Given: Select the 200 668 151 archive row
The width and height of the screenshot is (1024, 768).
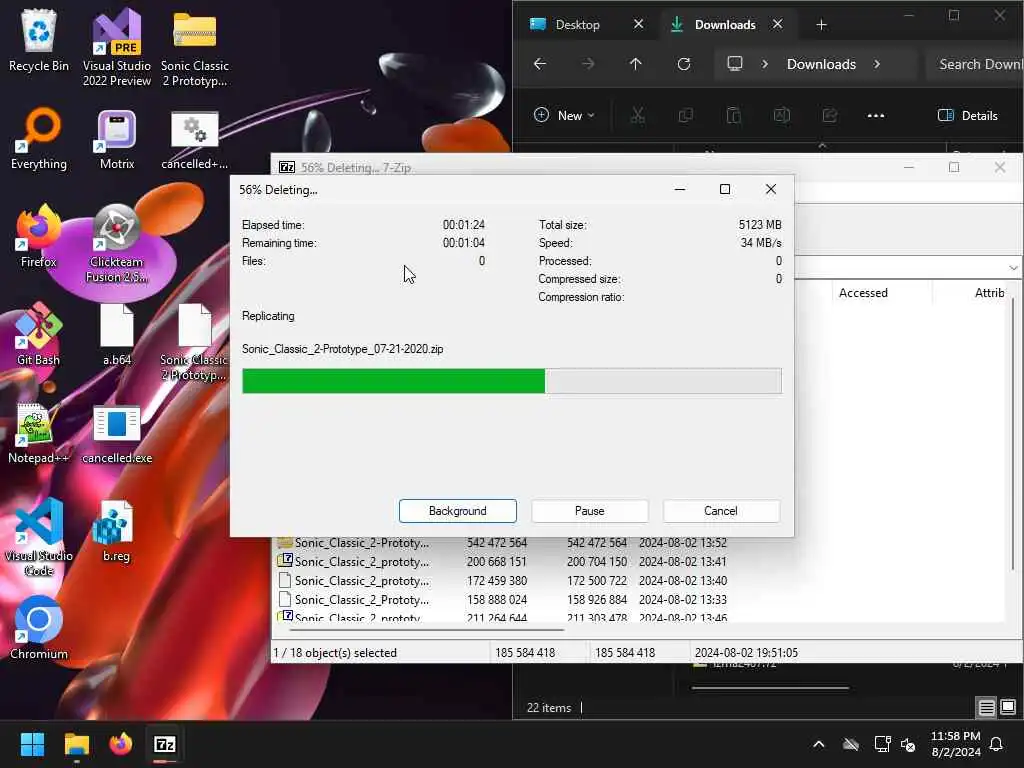Looking at the screenshot, I should [502, 562].
